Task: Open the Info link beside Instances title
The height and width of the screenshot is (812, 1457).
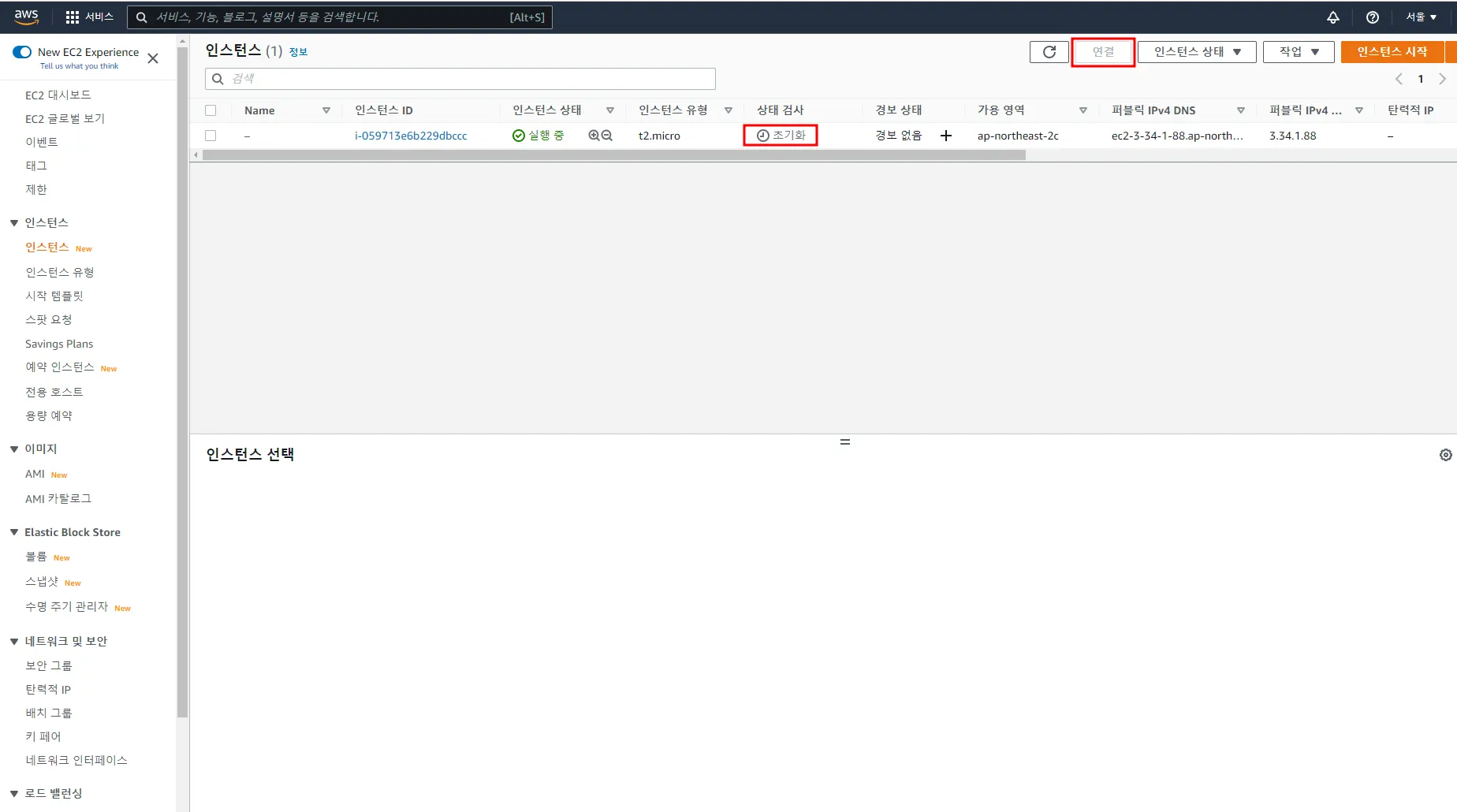Action: tap(298, 52)
